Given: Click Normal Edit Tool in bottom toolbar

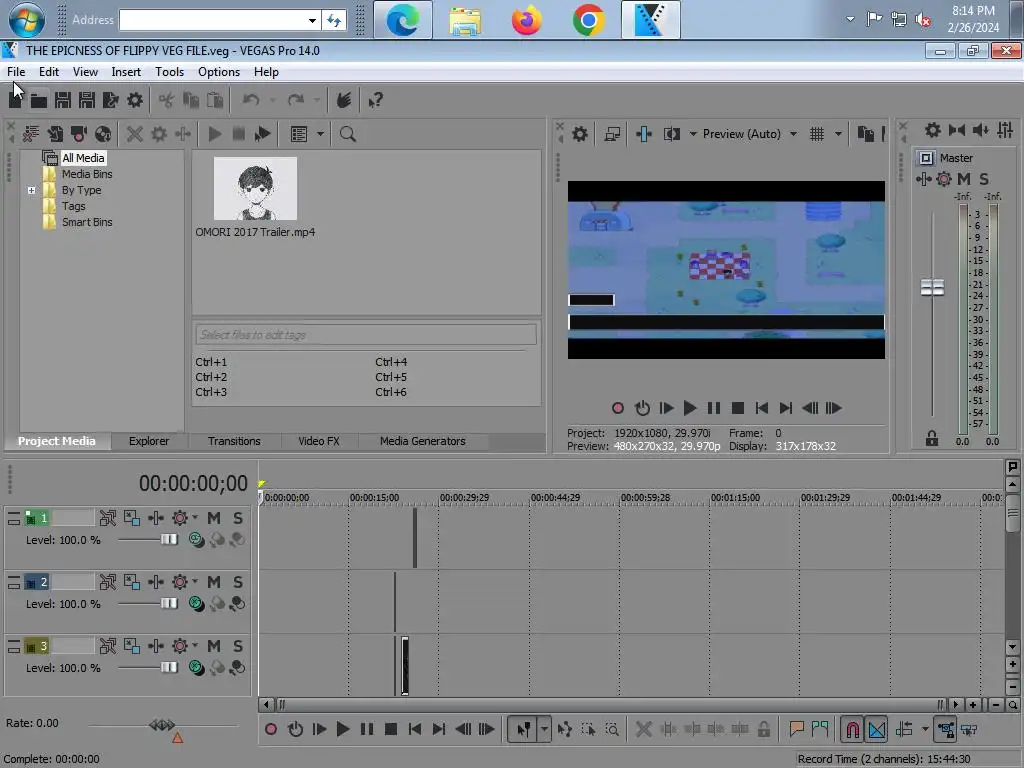Looking at the screenshot, I should [523, 729].
